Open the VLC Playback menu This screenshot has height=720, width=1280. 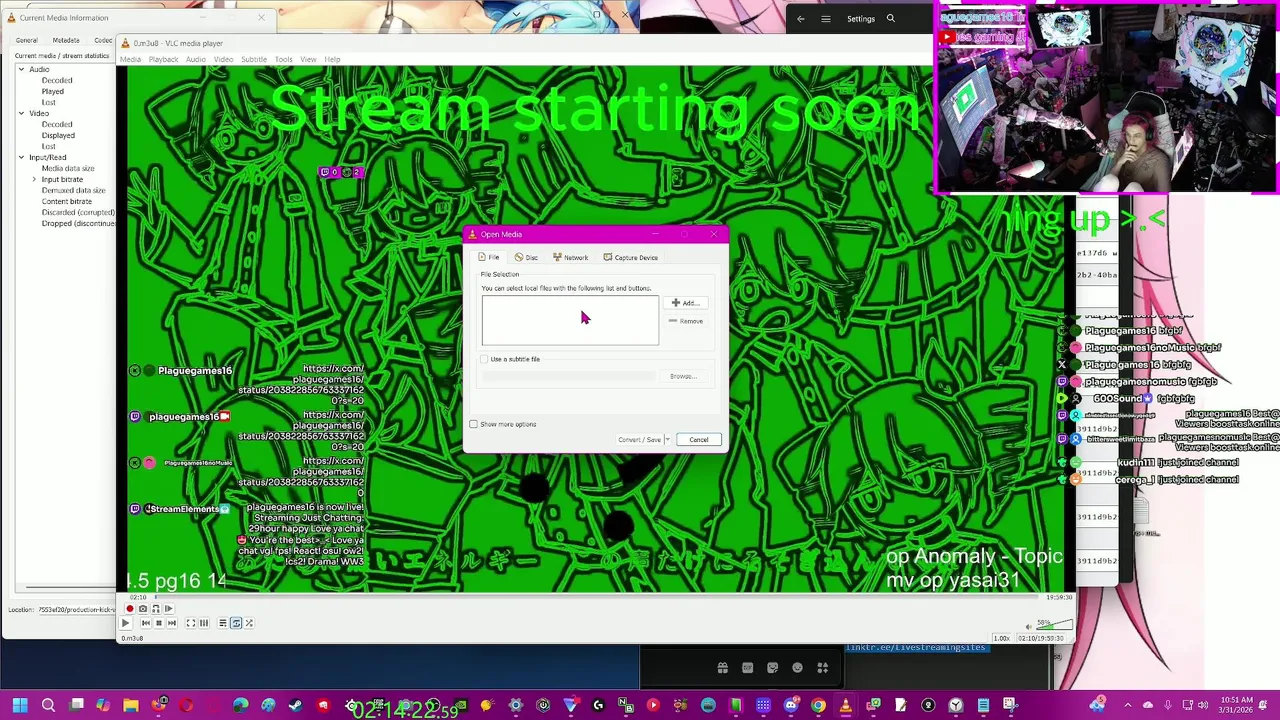[x=163, y=59]
